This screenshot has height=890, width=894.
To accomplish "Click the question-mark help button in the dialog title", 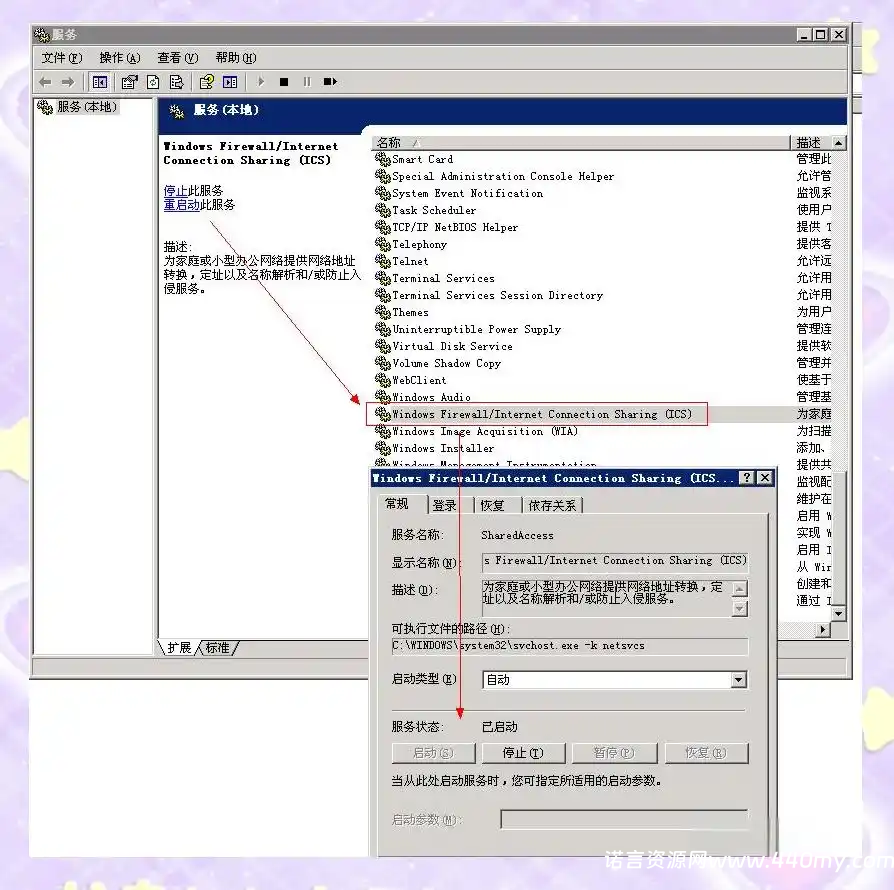I will tap(747, 478).
